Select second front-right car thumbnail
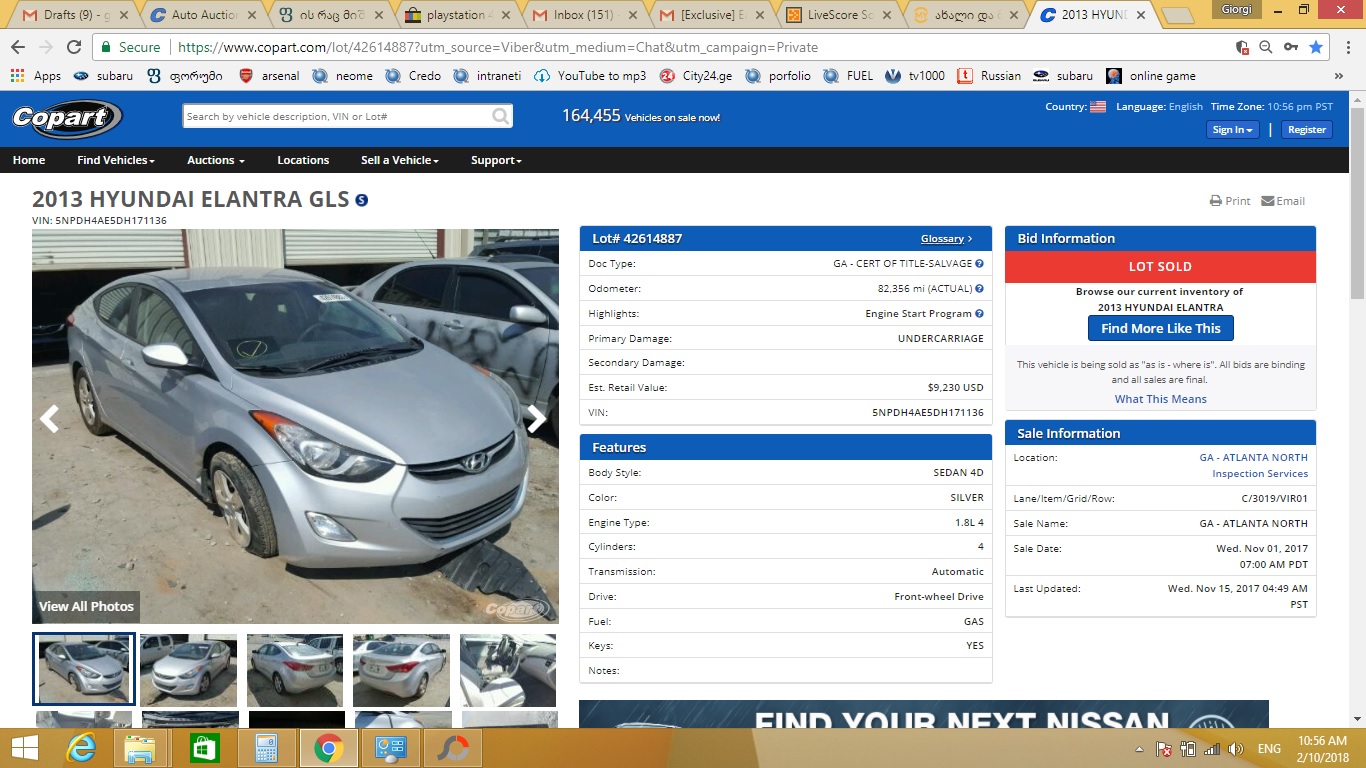Image resolution: width=1366 pixels, height=768 pixels. click(189, 669)
